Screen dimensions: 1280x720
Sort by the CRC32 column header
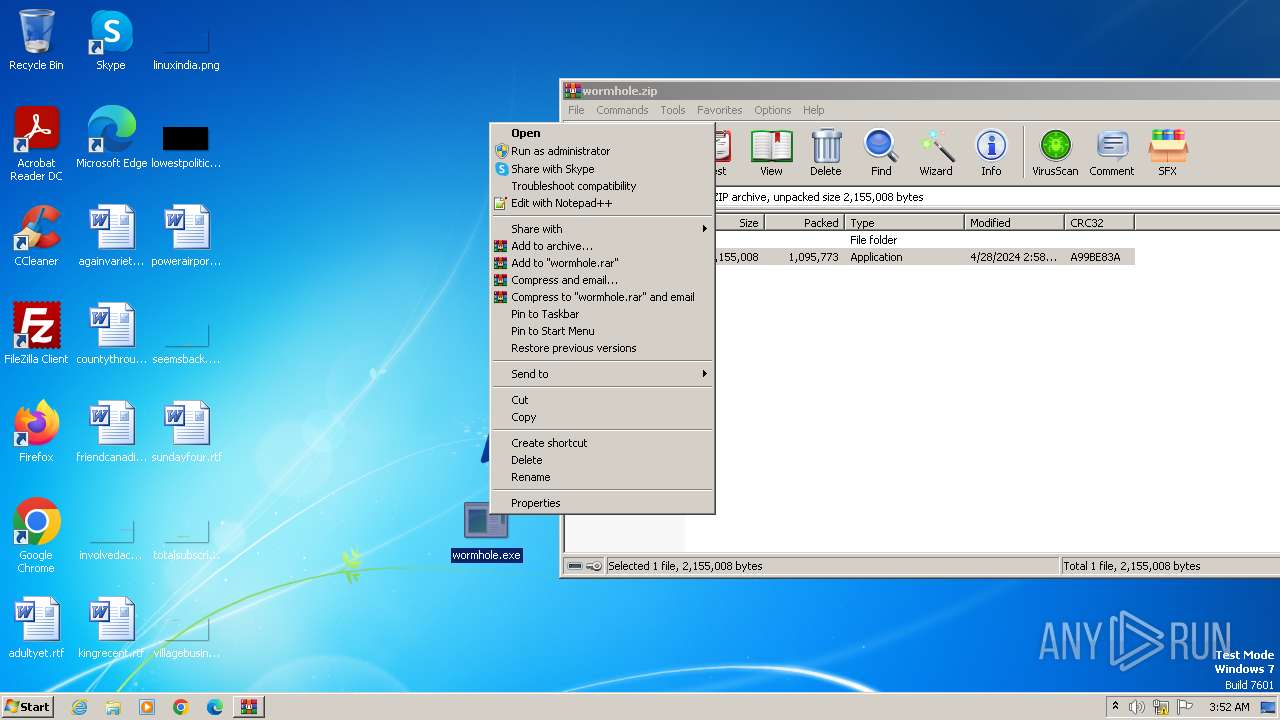(1099, 223)
